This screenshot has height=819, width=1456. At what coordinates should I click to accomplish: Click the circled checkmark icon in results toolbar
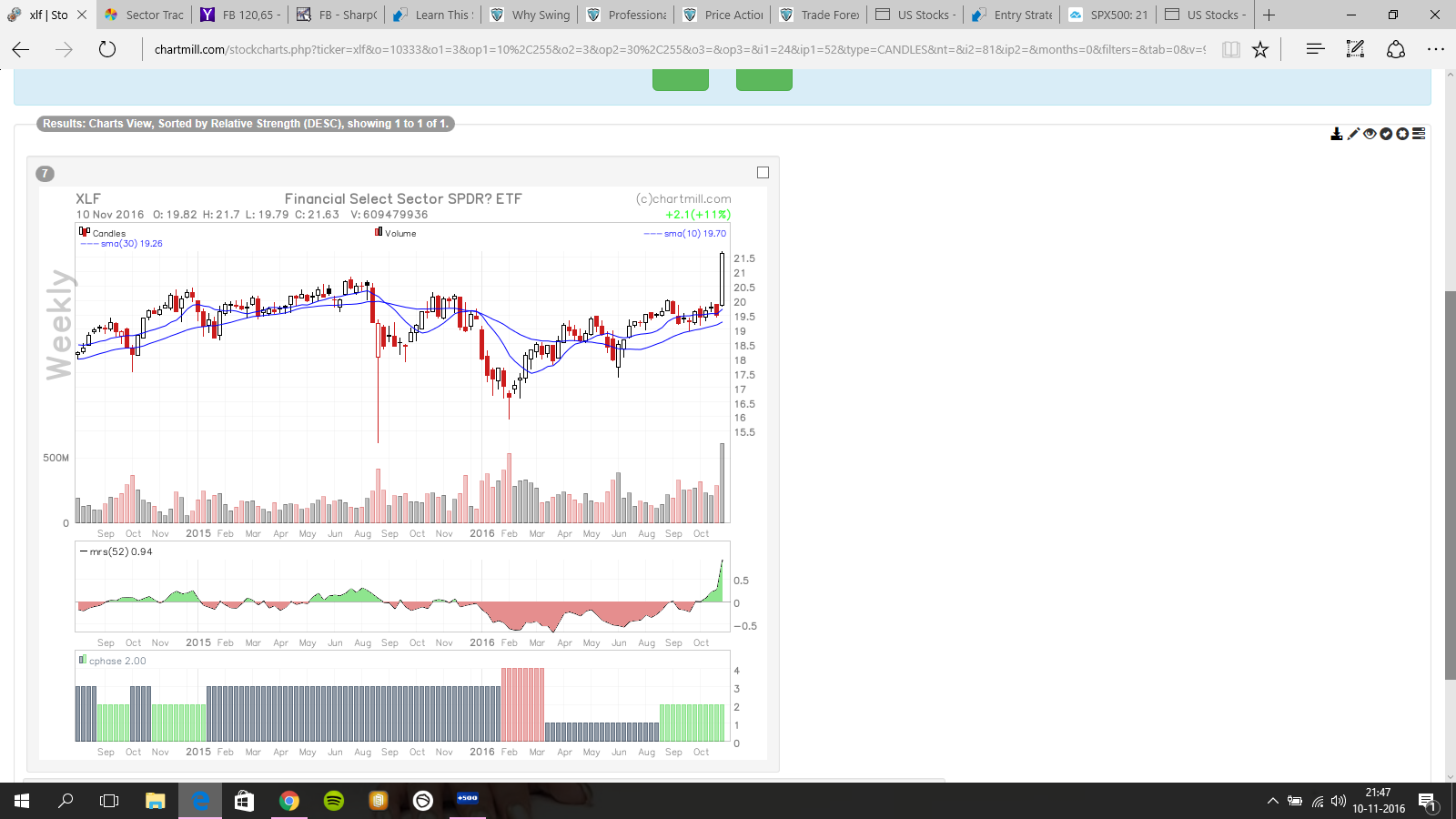(x=1386, y=134)
